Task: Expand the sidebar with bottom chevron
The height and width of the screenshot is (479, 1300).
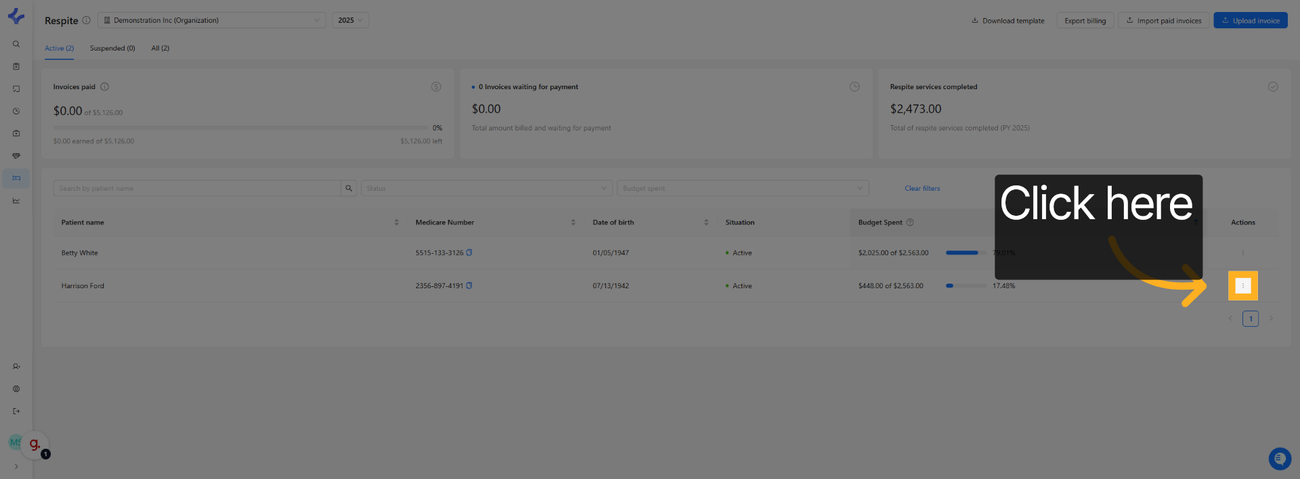Action: [x=16, y=466]
